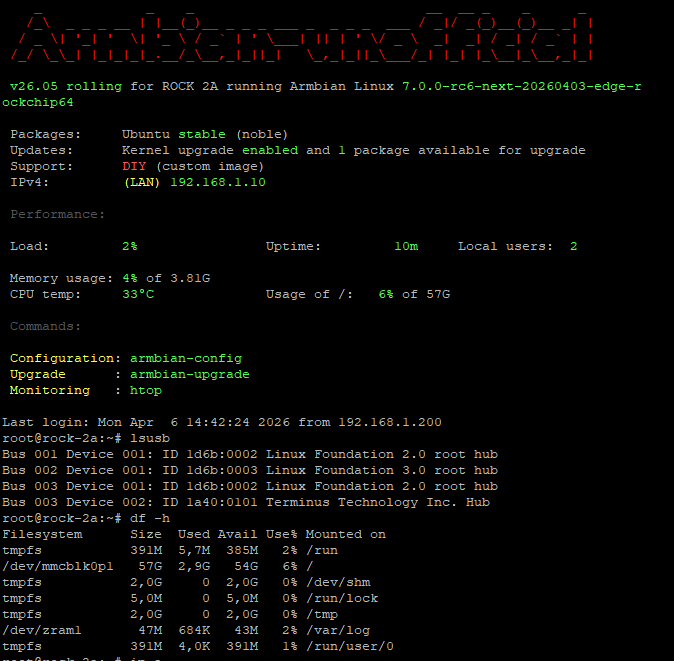
Task: Click the /dev/zram1 filesystem entry
Action: [x=42, y=630]
